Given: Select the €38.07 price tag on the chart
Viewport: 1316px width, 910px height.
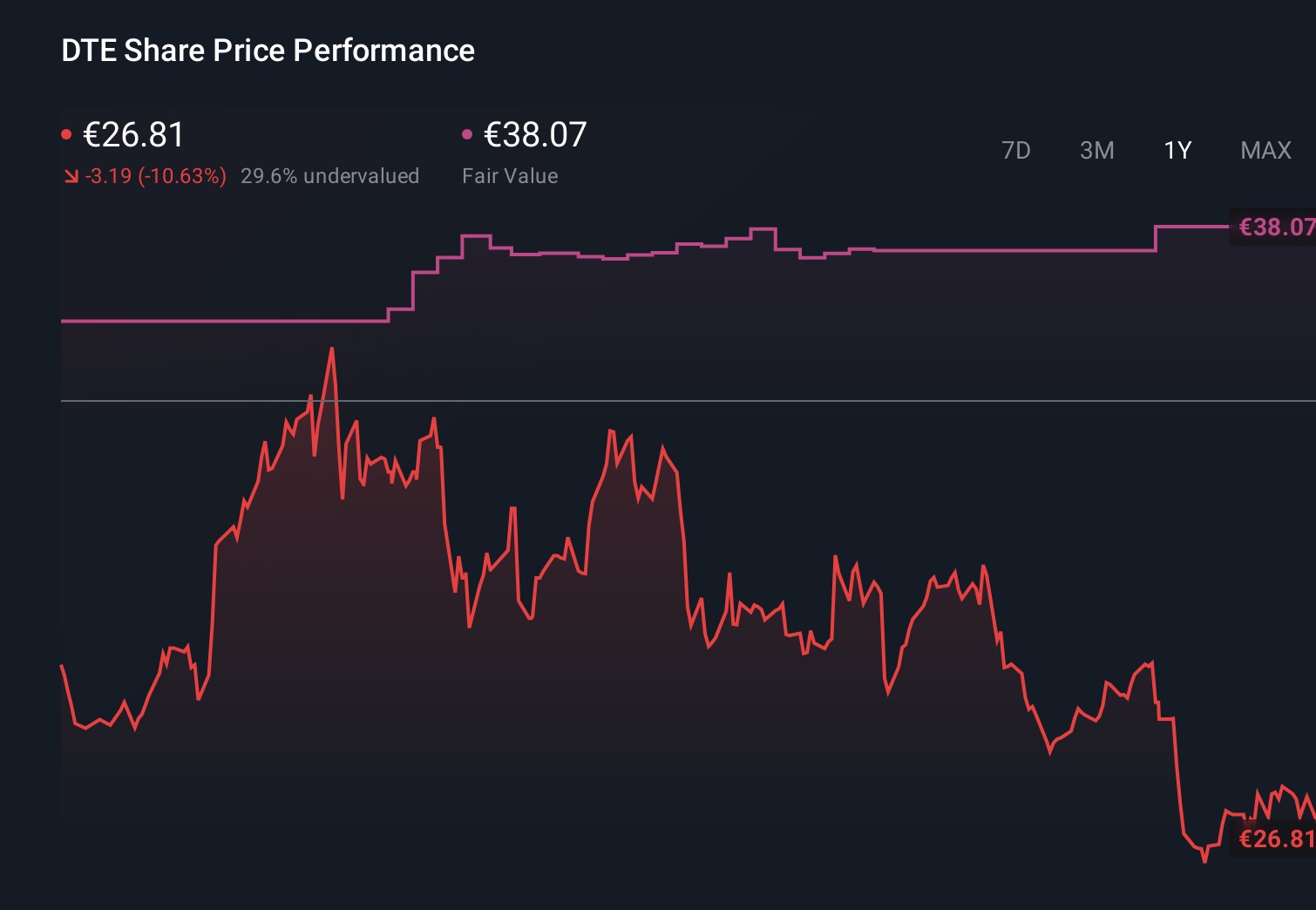Looking at the screenshot, I should pyautogui.click(x=1274, y=227).
